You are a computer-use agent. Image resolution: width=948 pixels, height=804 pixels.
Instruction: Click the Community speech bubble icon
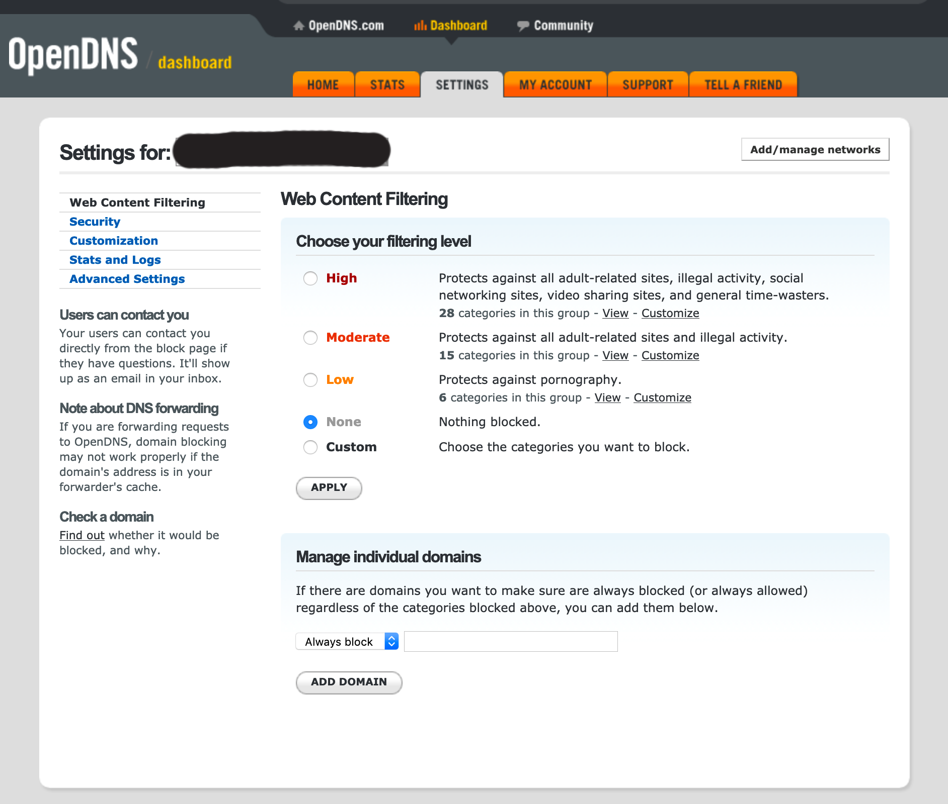(x=523, y=25)
